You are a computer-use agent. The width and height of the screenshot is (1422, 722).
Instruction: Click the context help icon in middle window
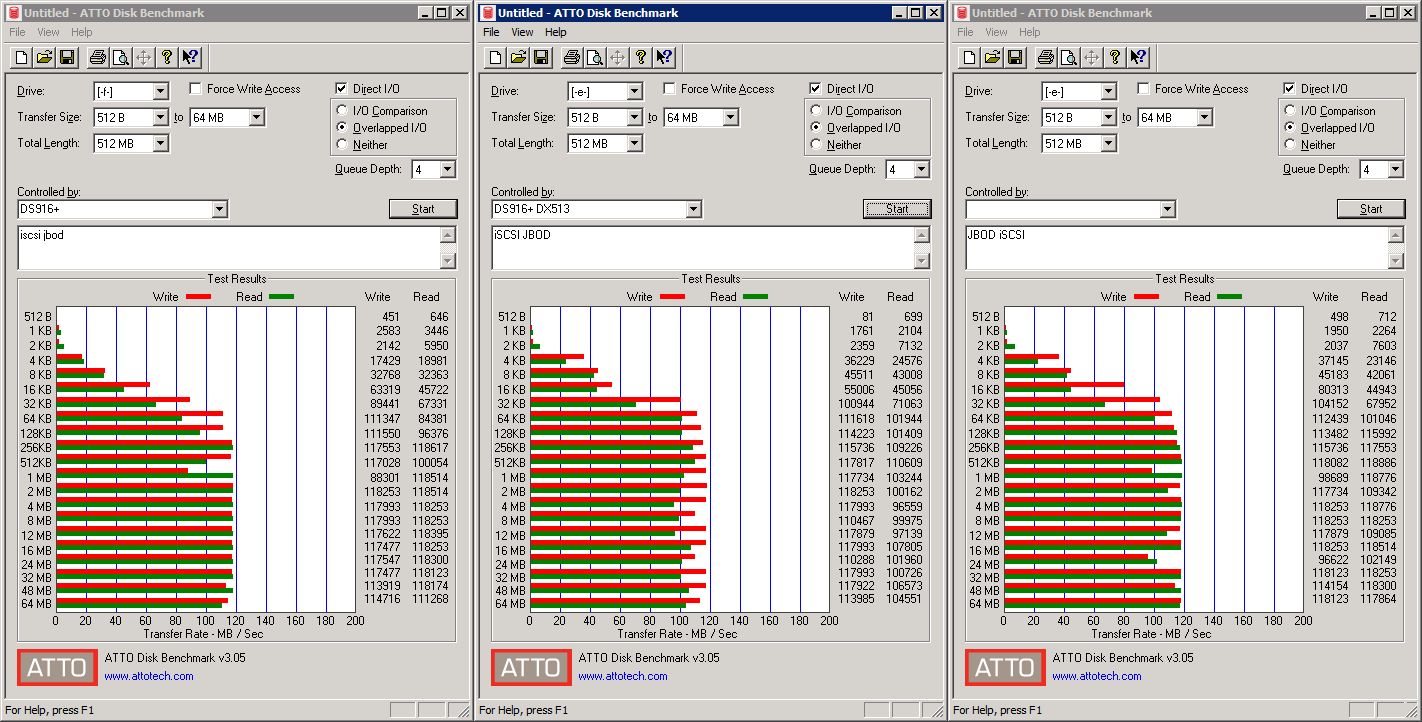(x=664, y=57)
